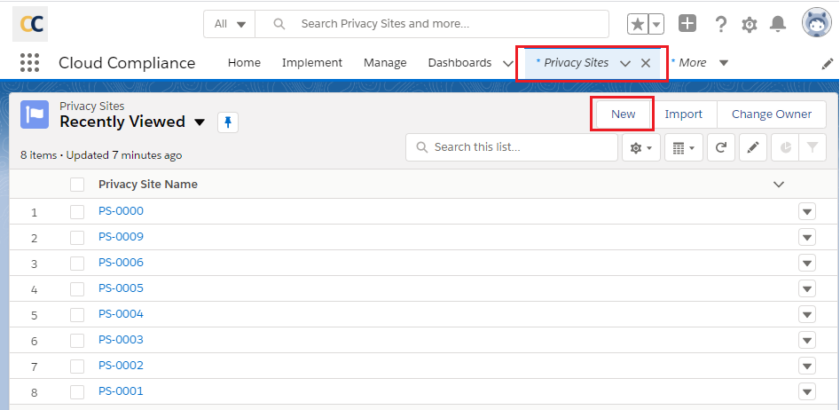
Task: Open the Setup gear icon
Action: click(x=748, y=24)
